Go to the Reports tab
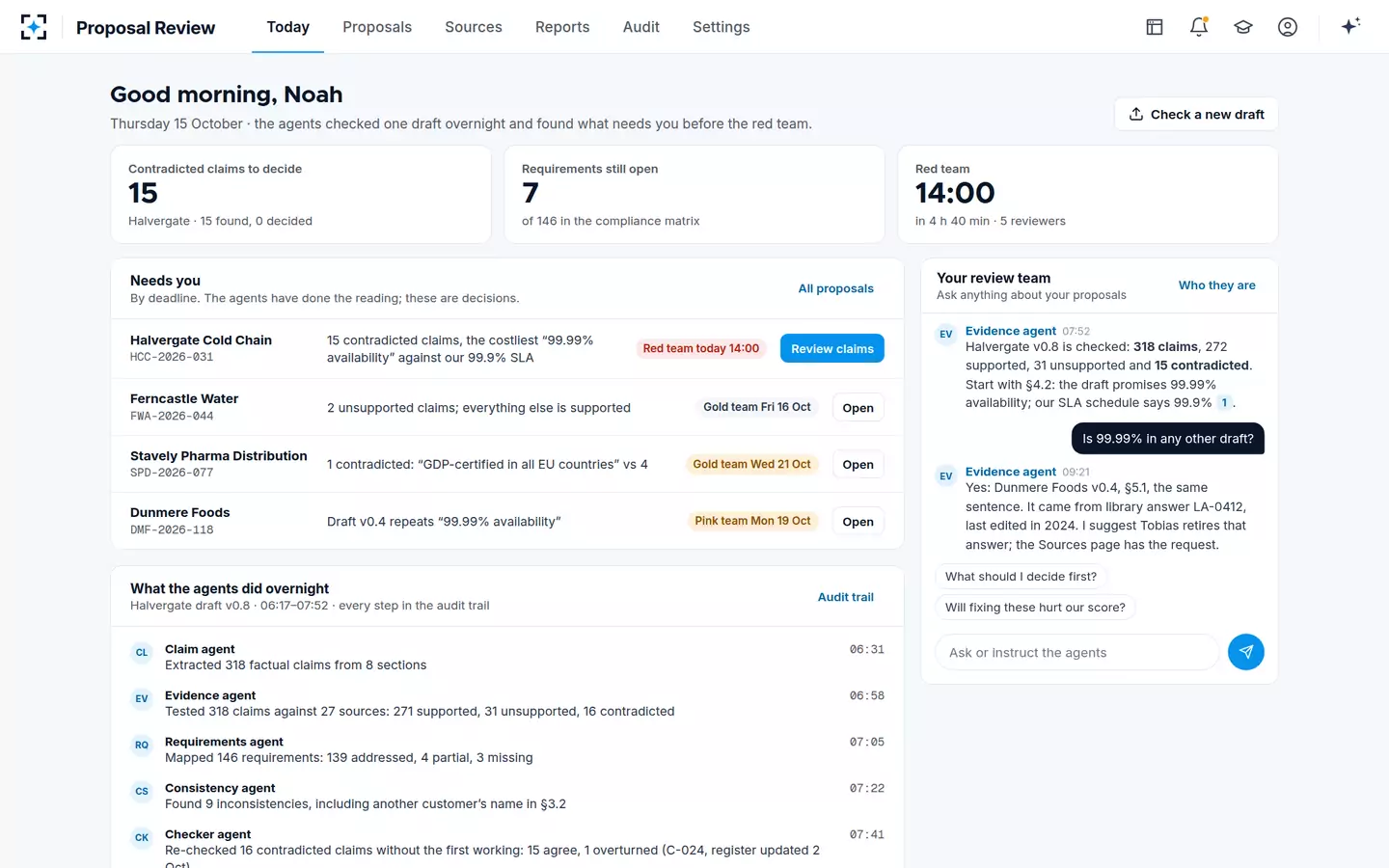1389x868 pixels. (x=562, y=27)
